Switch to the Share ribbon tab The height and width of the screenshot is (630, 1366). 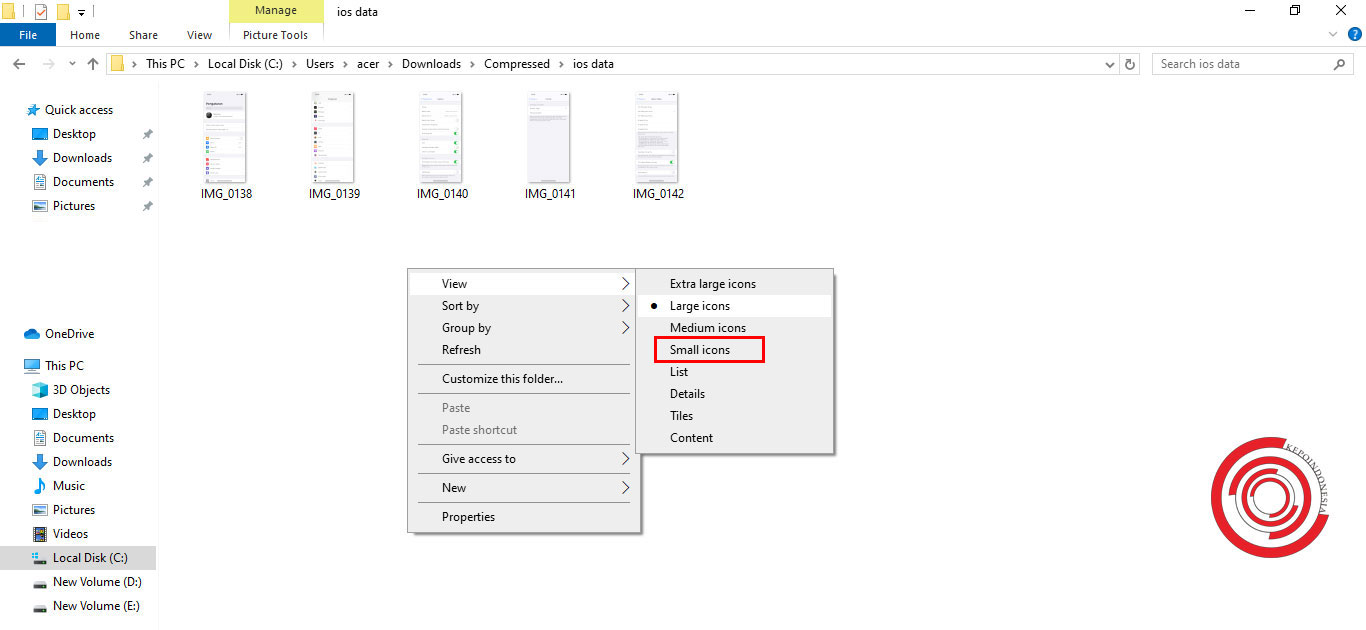point(142,34)
